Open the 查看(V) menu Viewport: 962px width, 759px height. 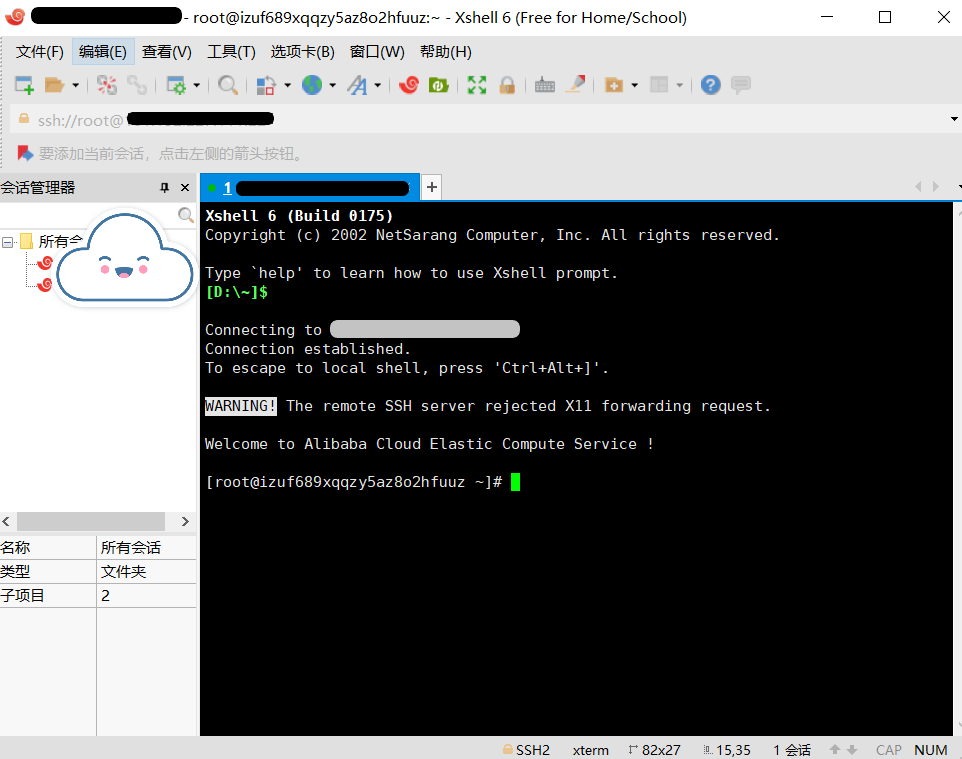click(167, 52)
